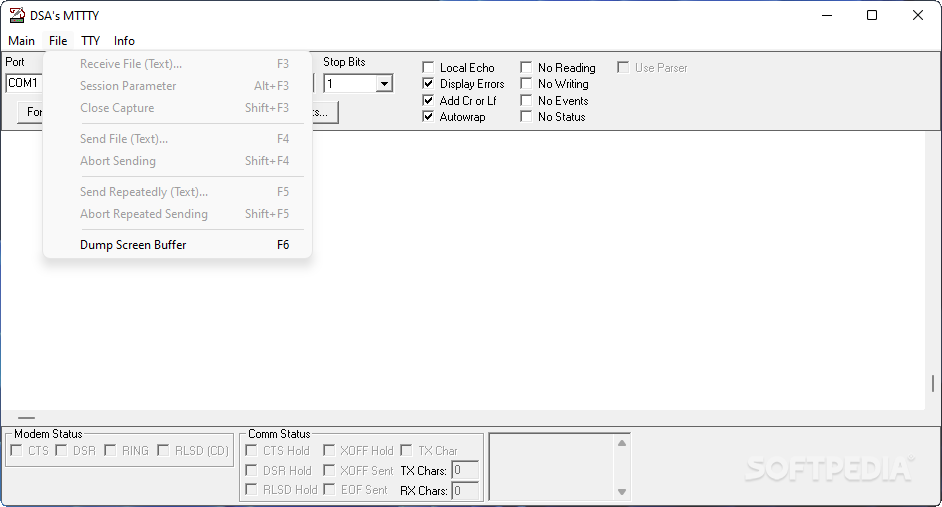Click the Abort Sending menu entry
Image resolution: width=942 pixels, height=507 pixels.
pos(177,161)
